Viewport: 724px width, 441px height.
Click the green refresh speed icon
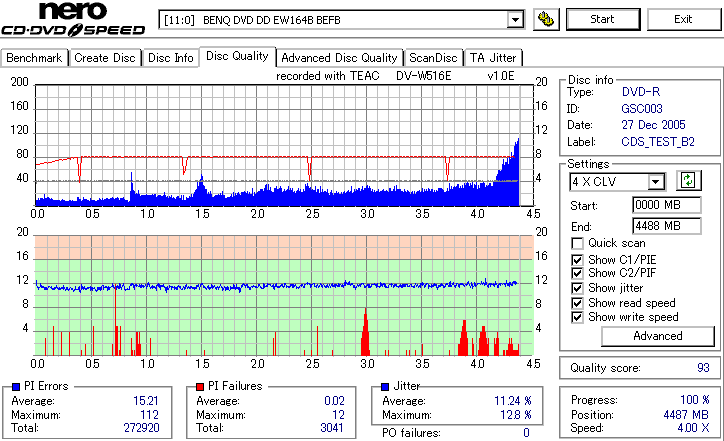coord(688,181)
